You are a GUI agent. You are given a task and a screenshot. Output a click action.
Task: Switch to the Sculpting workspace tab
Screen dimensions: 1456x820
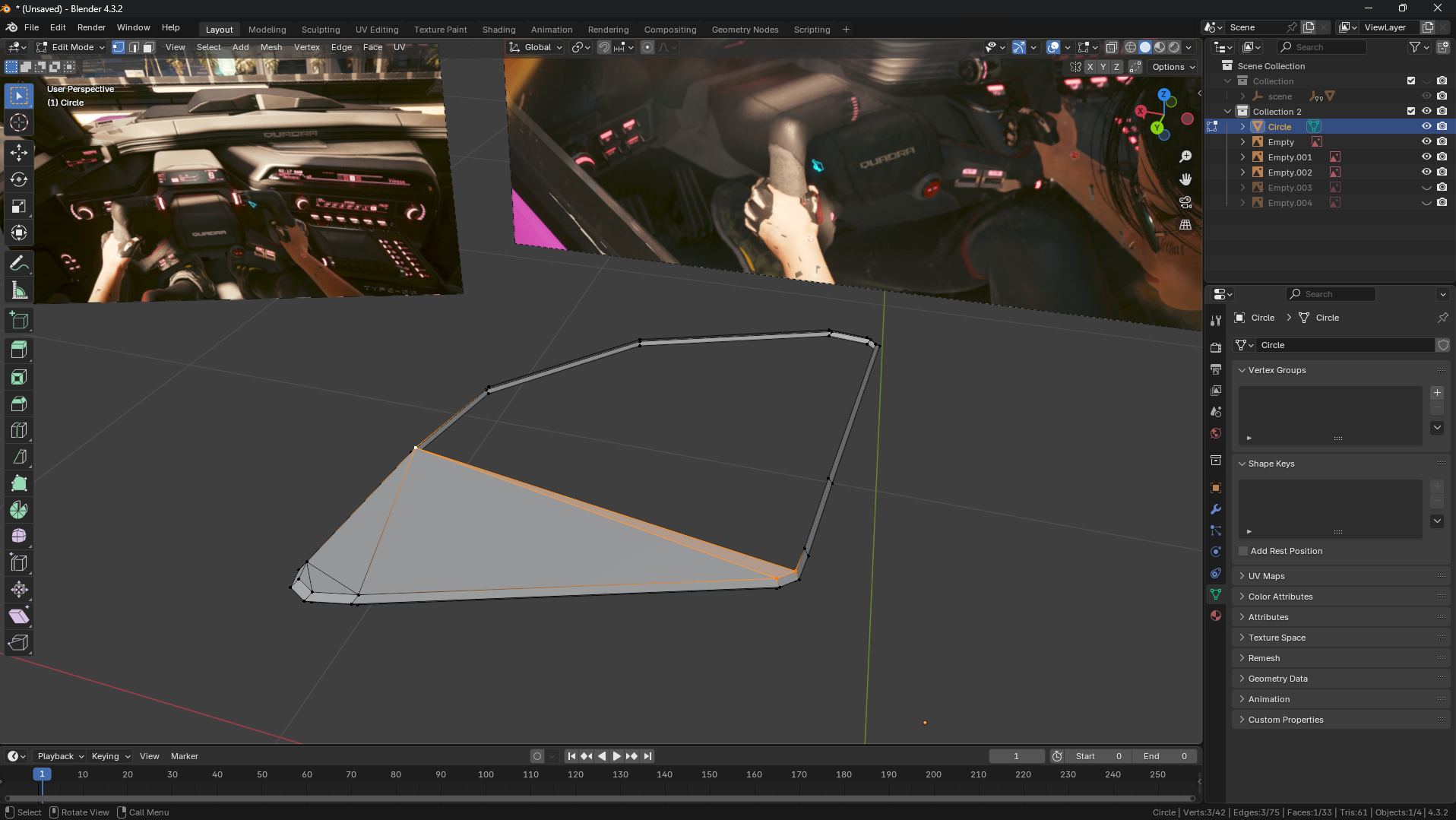pos(321,30)
